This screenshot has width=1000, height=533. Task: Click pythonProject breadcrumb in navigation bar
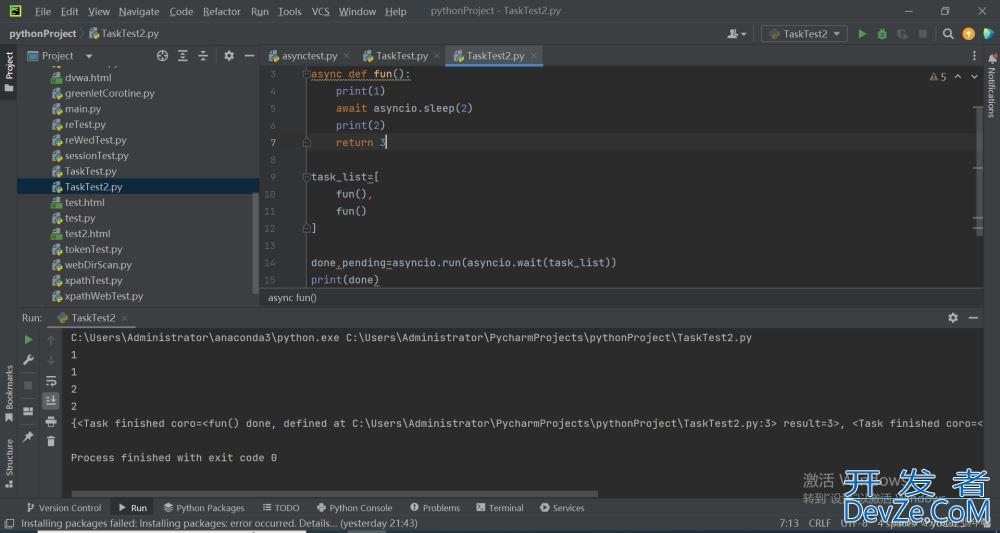pyautogui.click(x=43, y=34)
